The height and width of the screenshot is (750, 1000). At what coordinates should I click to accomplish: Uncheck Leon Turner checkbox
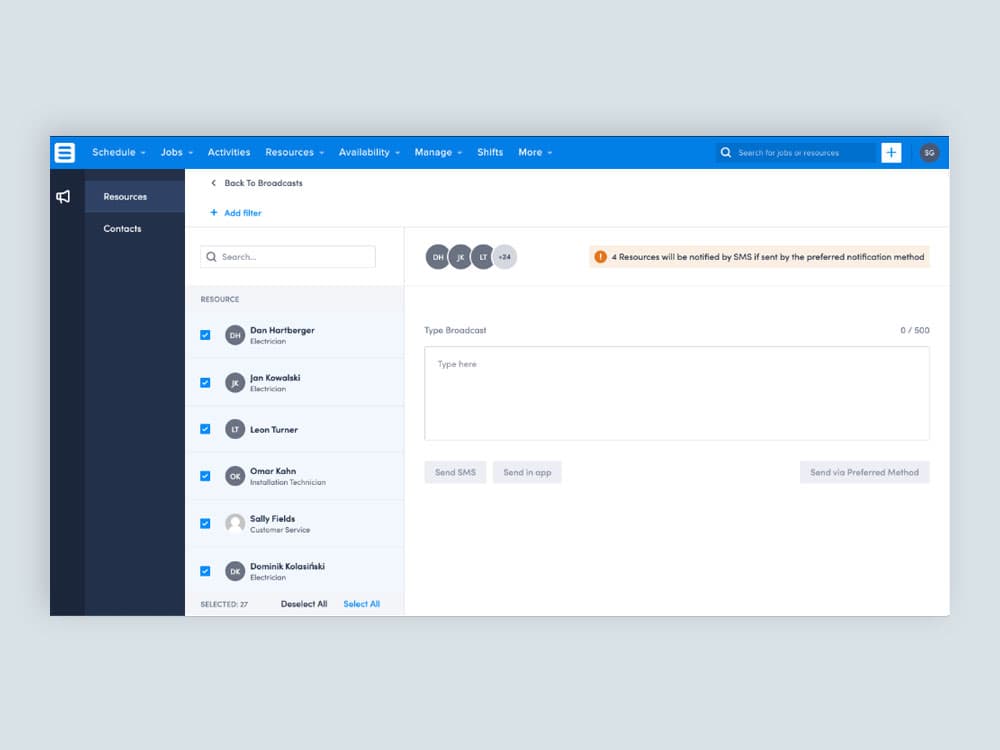[x=205, y=429]
